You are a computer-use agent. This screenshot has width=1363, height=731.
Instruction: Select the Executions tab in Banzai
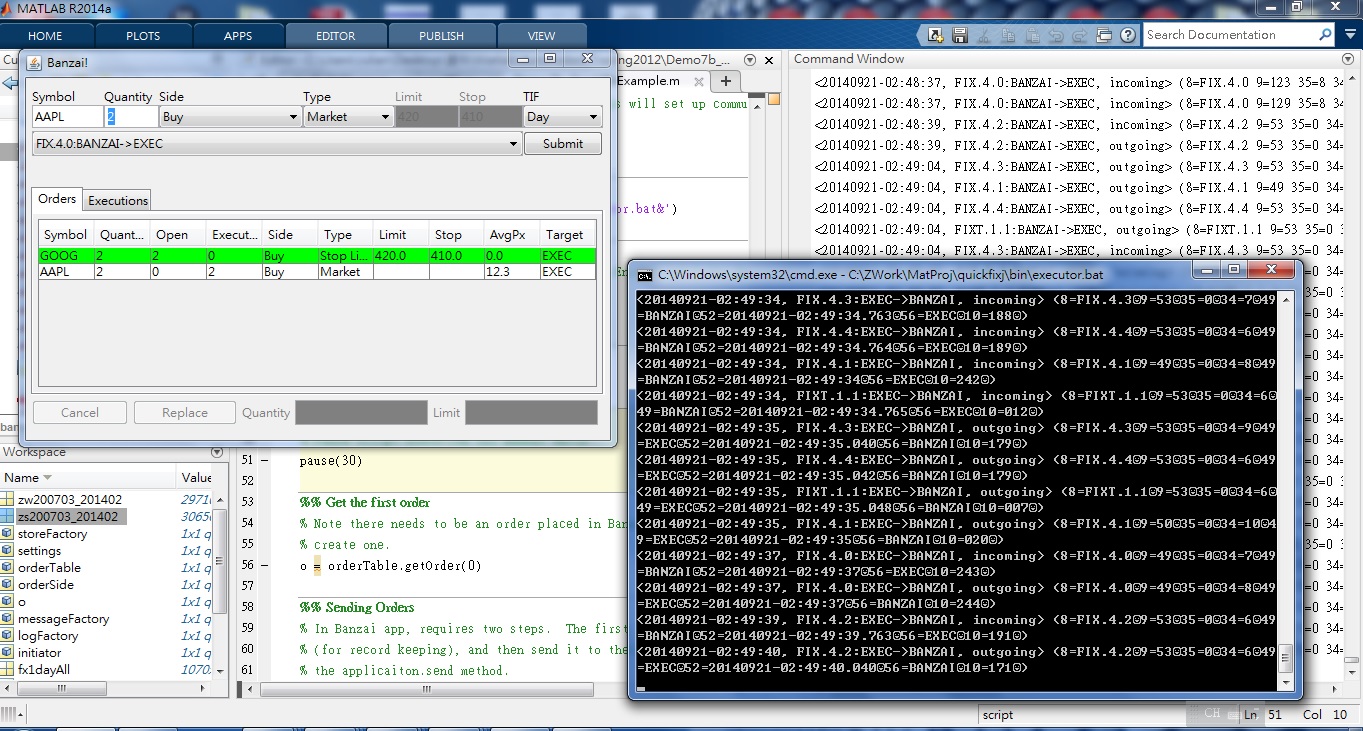click(118, 200)
